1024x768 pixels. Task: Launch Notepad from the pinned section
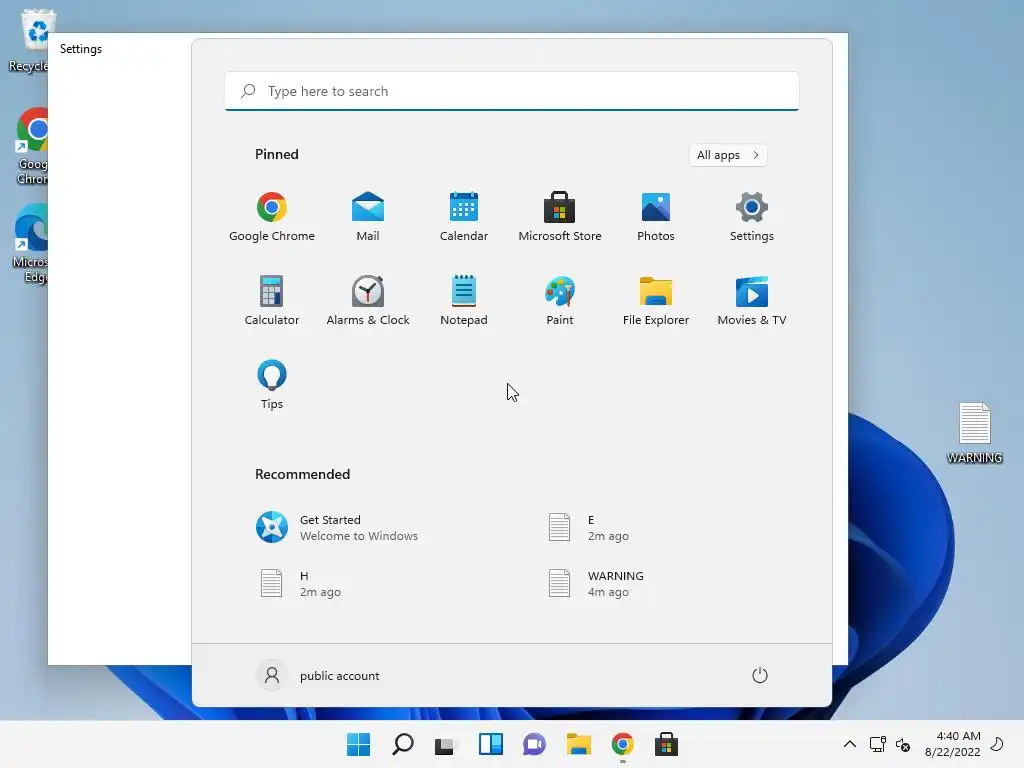point(464,301)
